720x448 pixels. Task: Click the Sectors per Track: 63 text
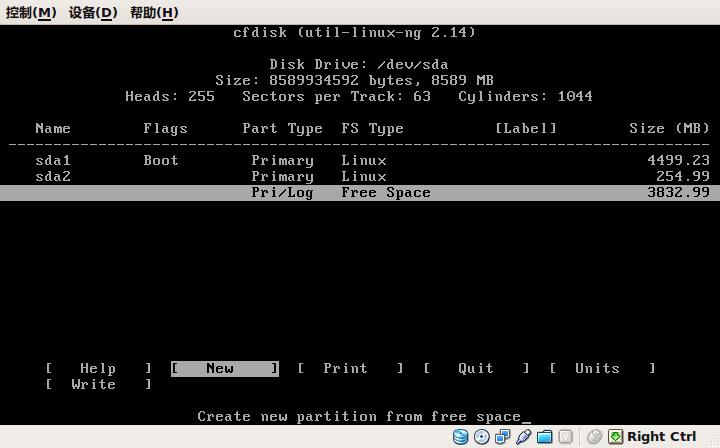pyautogui.click(x=337, y=96)
